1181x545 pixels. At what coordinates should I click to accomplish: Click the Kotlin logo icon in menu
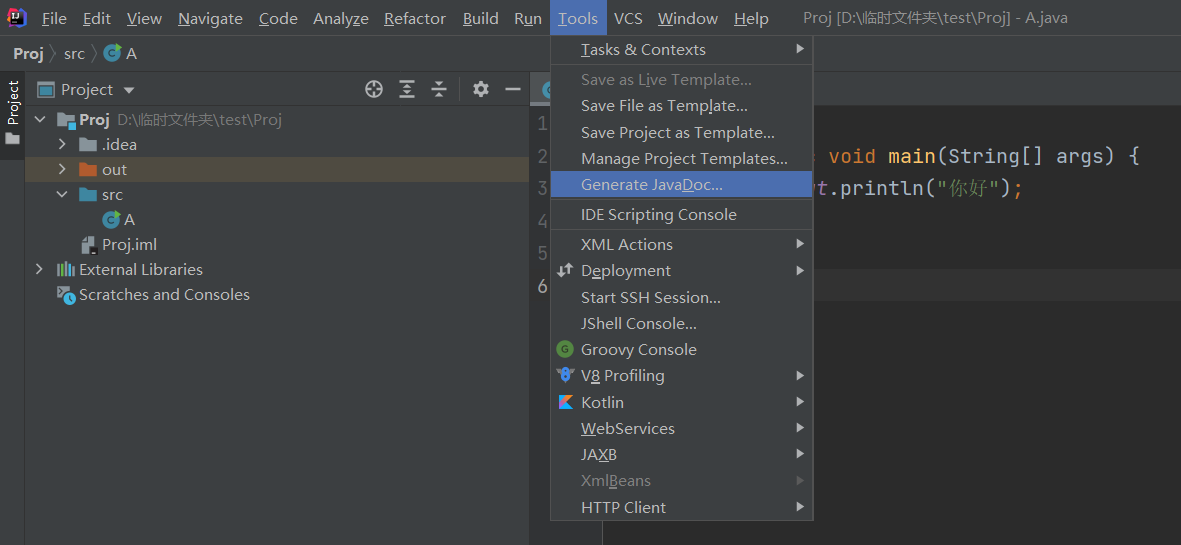(x=566, y=402)
